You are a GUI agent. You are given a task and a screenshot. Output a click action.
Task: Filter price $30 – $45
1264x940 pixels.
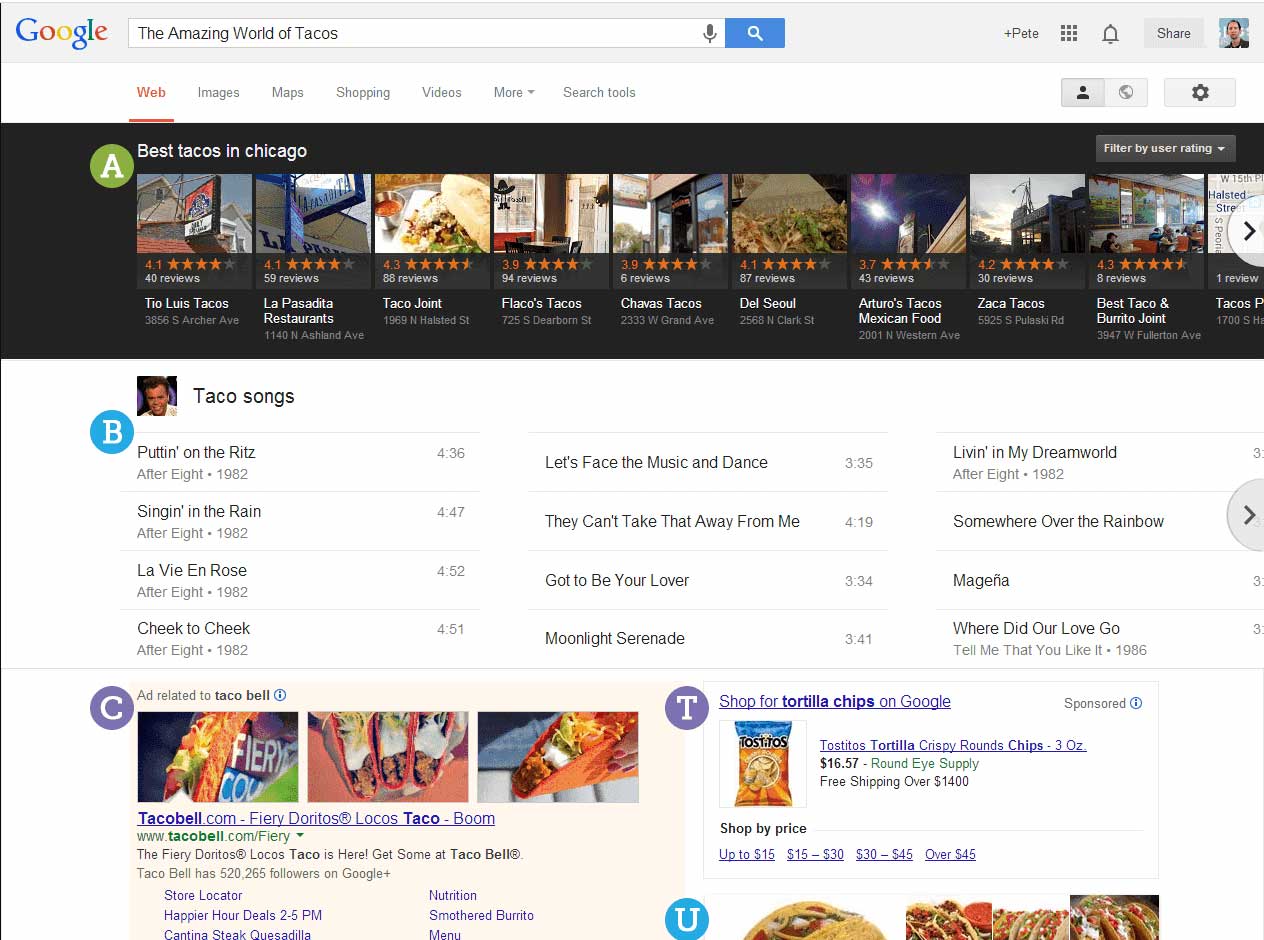[x=884, y=854]
